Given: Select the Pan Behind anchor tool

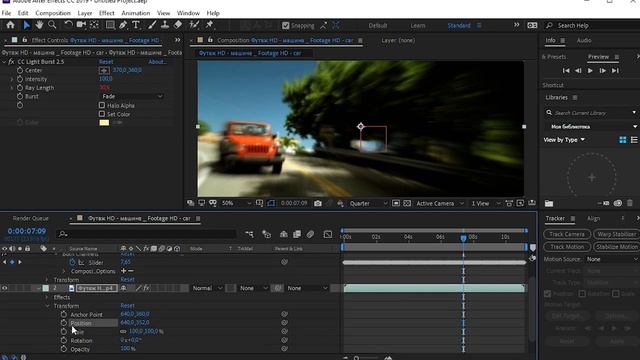Looking at the screenshot, I should point(94,25).
